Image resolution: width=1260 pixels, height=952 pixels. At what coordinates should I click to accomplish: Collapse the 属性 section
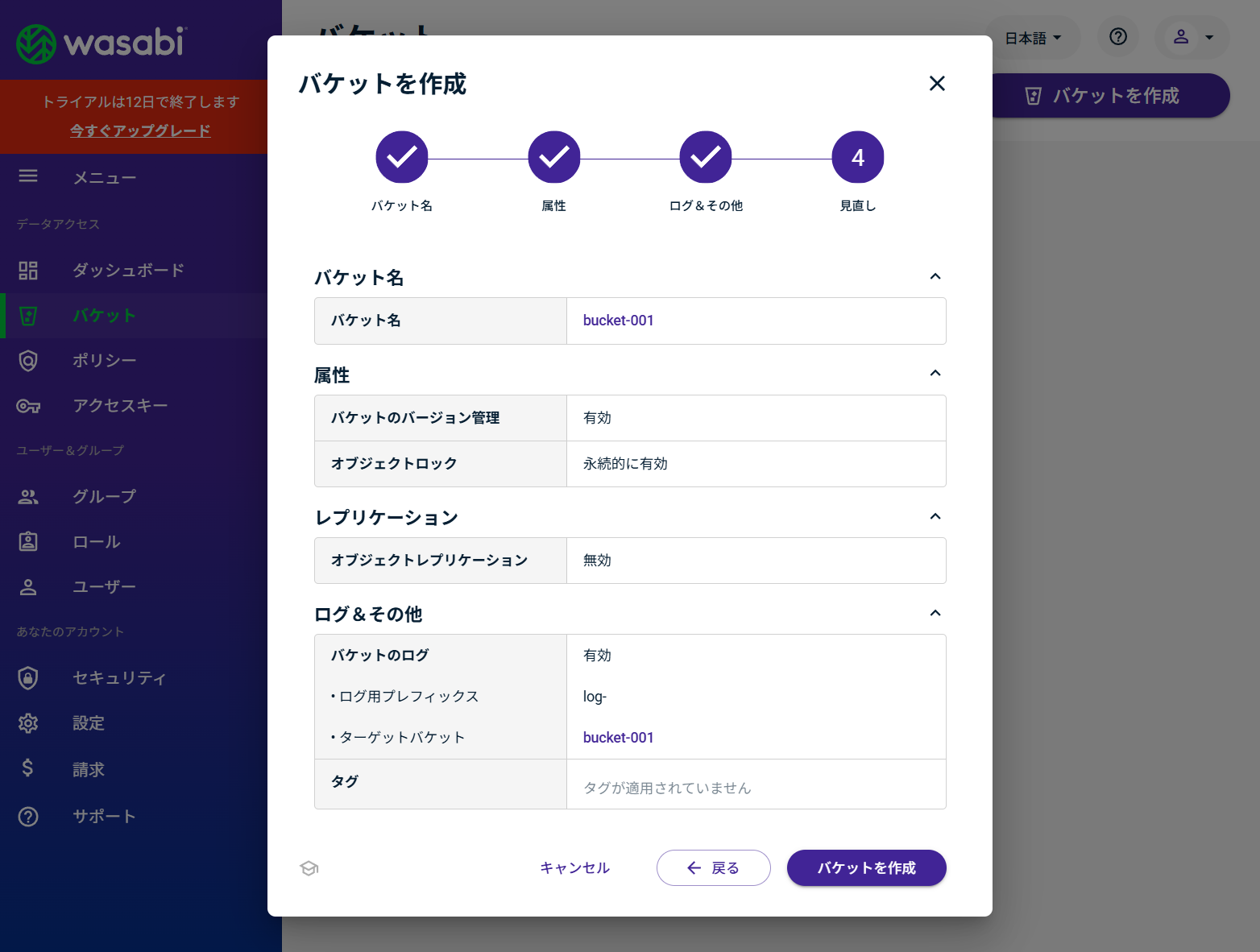point(935,373)
